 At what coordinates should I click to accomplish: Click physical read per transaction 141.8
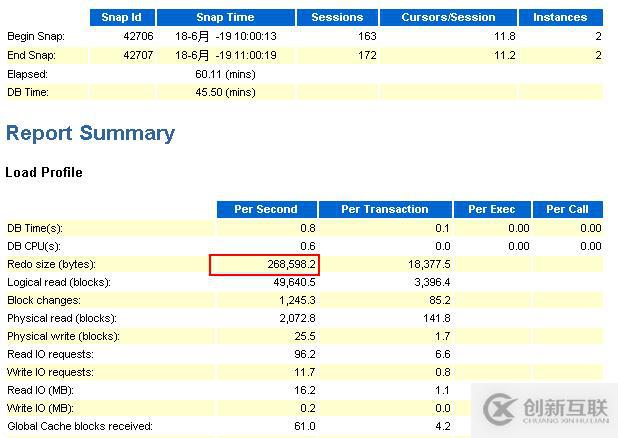[436, 318]
